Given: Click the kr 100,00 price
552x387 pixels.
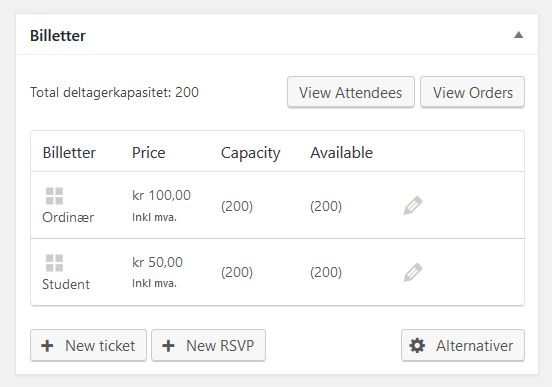Looking at the screenshot, I should click(x=161, y=195).
